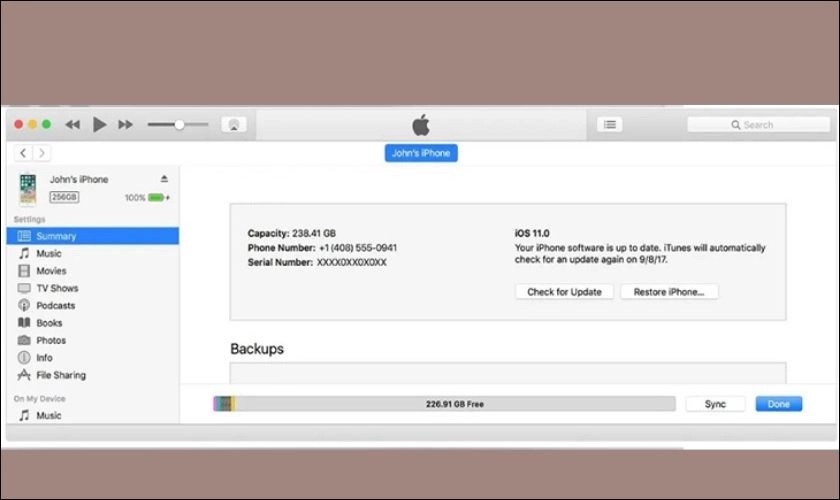
Task: Click the Settings sidebar header
Action: tap(29, 219)
